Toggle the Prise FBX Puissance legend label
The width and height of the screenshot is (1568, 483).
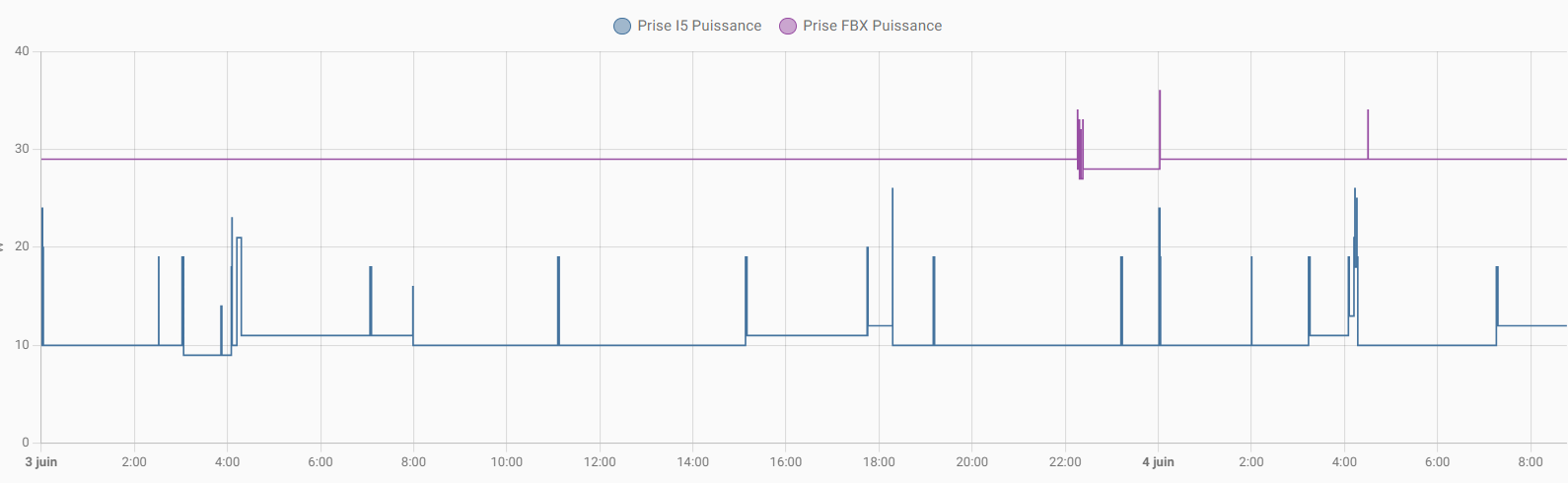872,26
